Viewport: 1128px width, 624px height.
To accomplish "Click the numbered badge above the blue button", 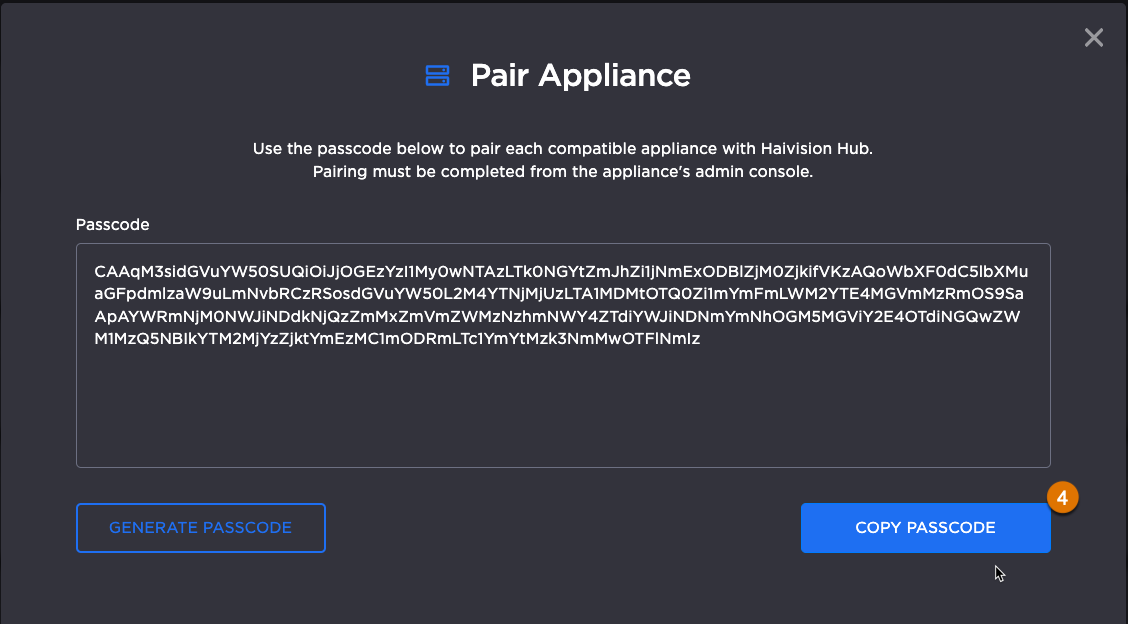I will 1063,496.
